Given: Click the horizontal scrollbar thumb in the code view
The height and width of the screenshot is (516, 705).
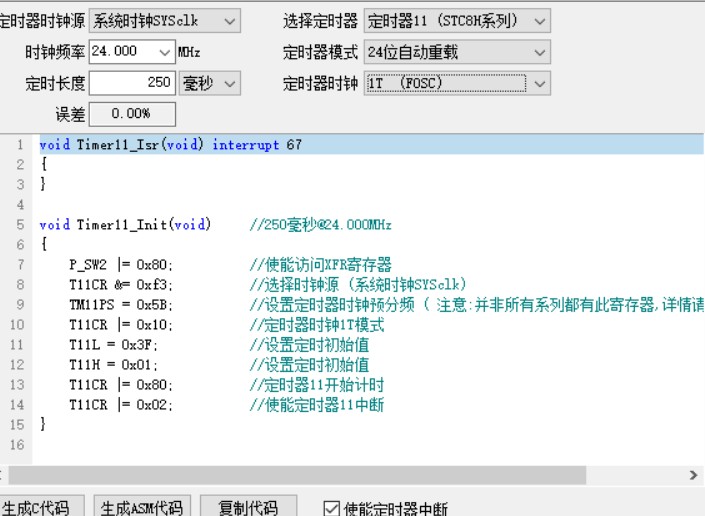Looking at the screenshot, I should click(x=297, y=475).
